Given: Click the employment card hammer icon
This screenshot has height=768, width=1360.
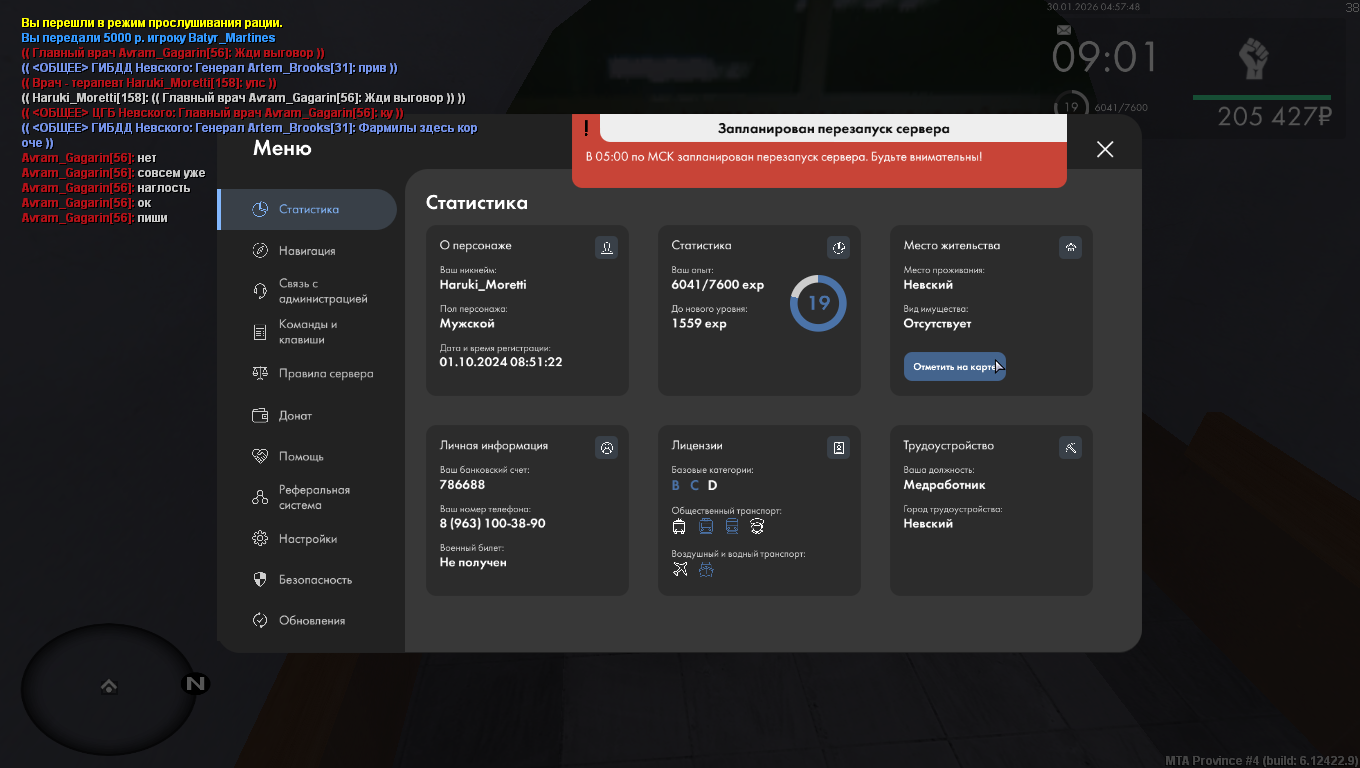Looking at the screenshot, I should [x=1070, y=447].
